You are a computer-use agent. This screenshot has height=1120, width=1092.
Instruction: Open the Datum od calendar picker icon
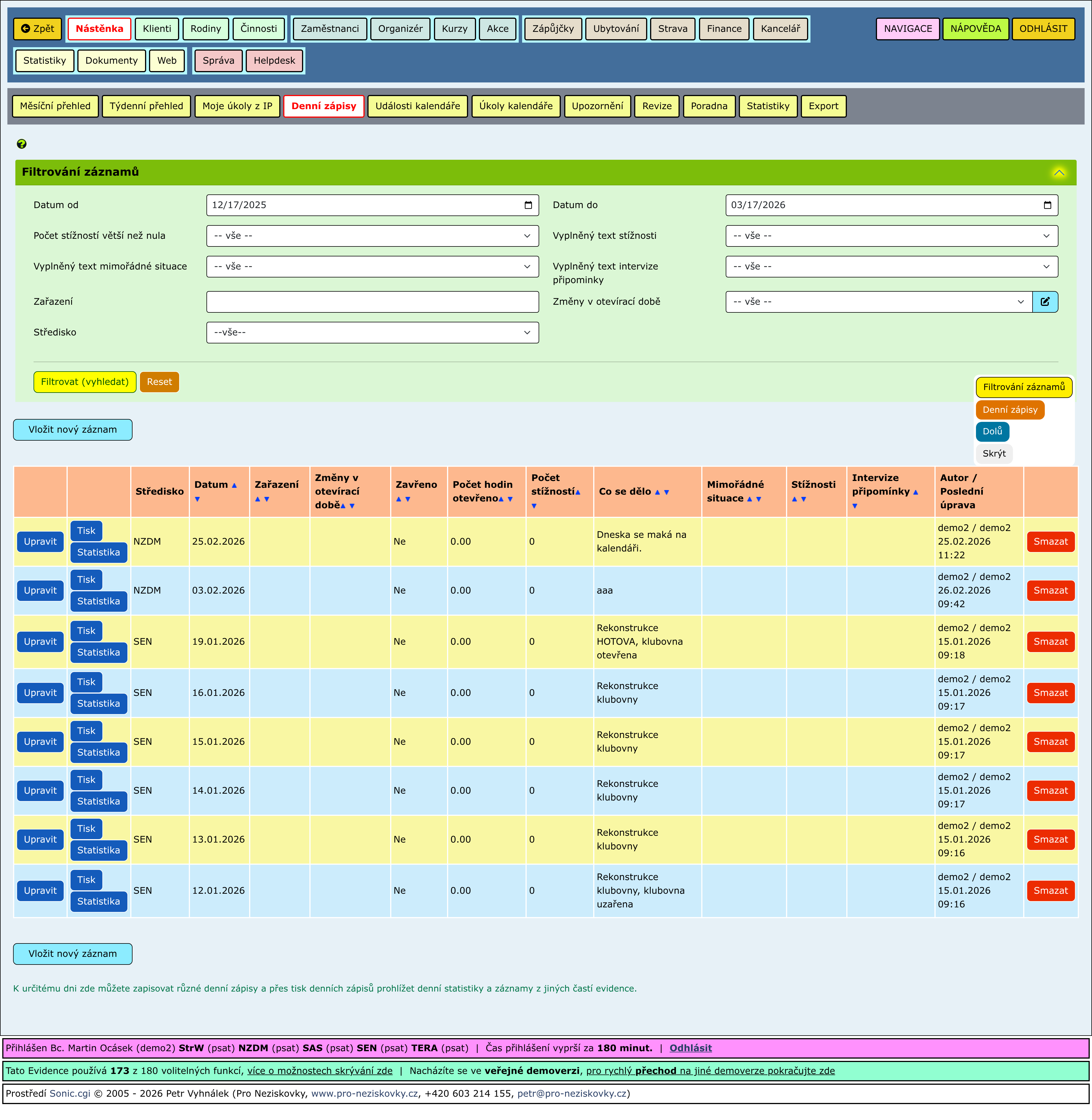point(528,205)
